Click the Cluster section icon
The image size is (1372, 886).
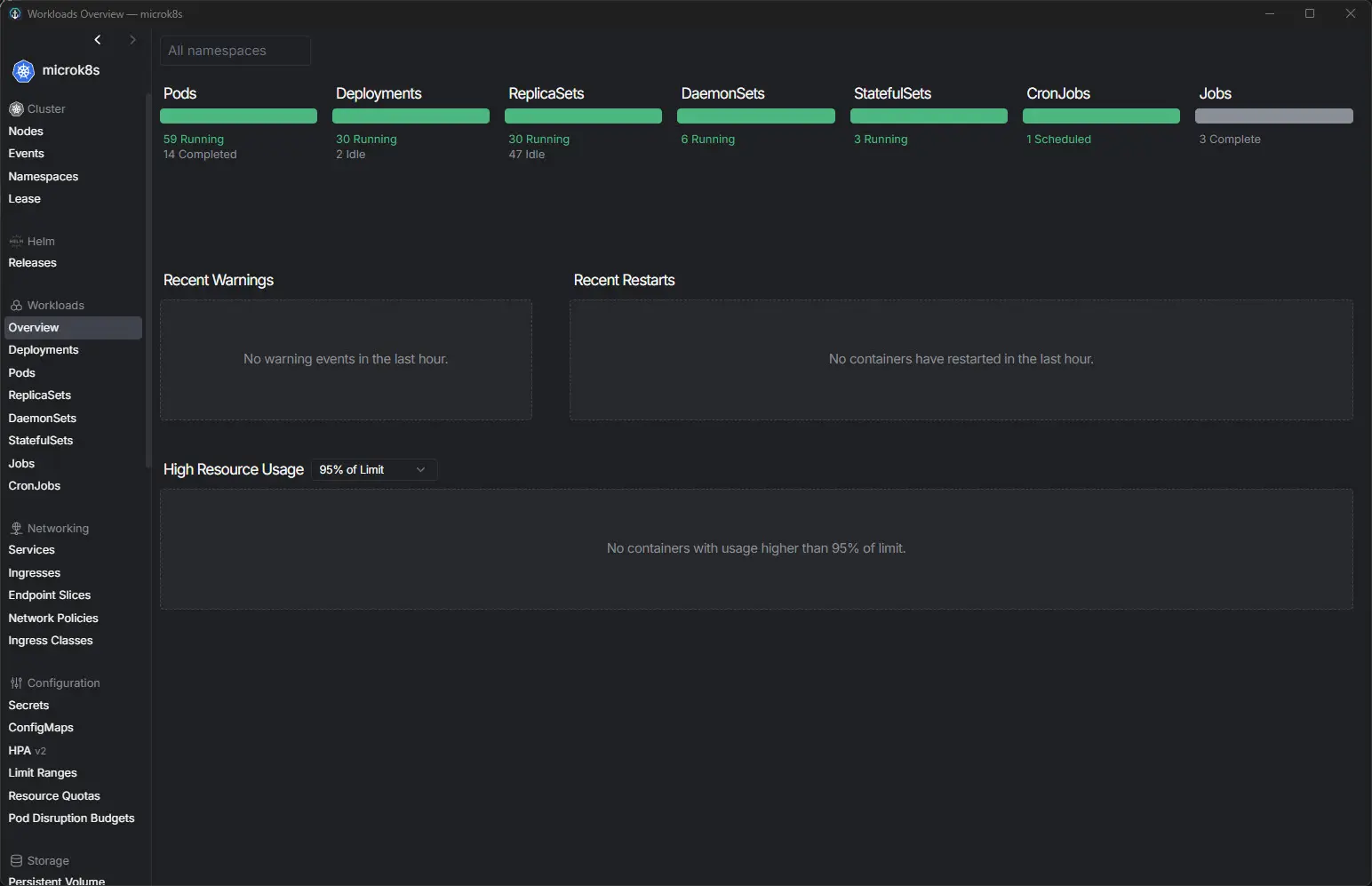pyautogui.click(x=16, y=109)
